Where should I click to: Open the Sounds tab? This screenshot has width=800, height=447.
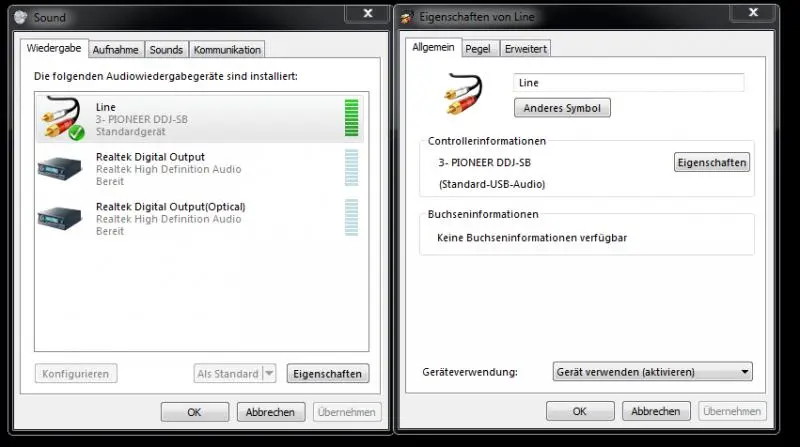(x=166, y=49)
